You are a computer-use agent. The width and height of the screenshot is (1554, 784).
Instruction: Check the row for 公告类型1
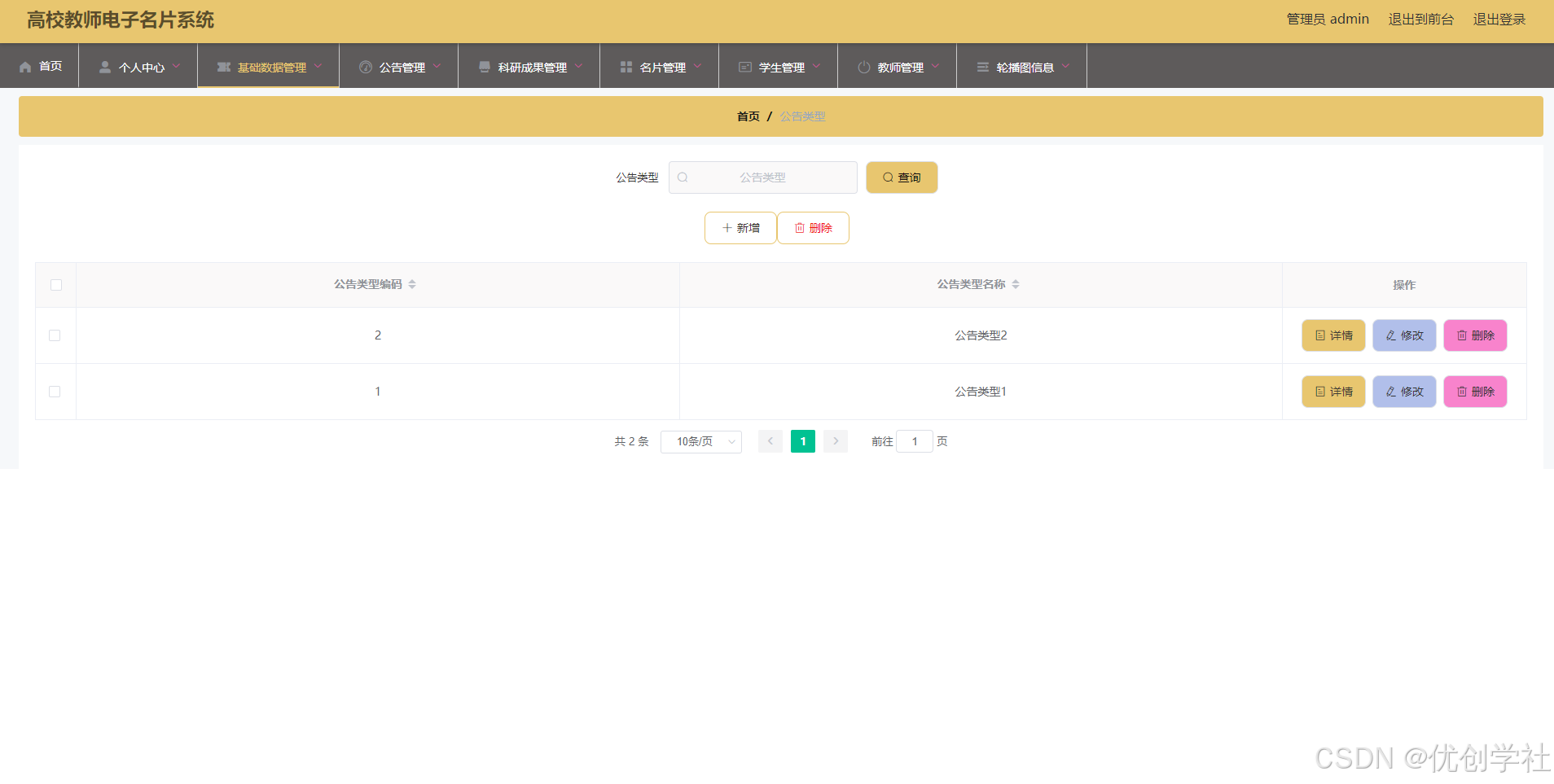(55, 392)
